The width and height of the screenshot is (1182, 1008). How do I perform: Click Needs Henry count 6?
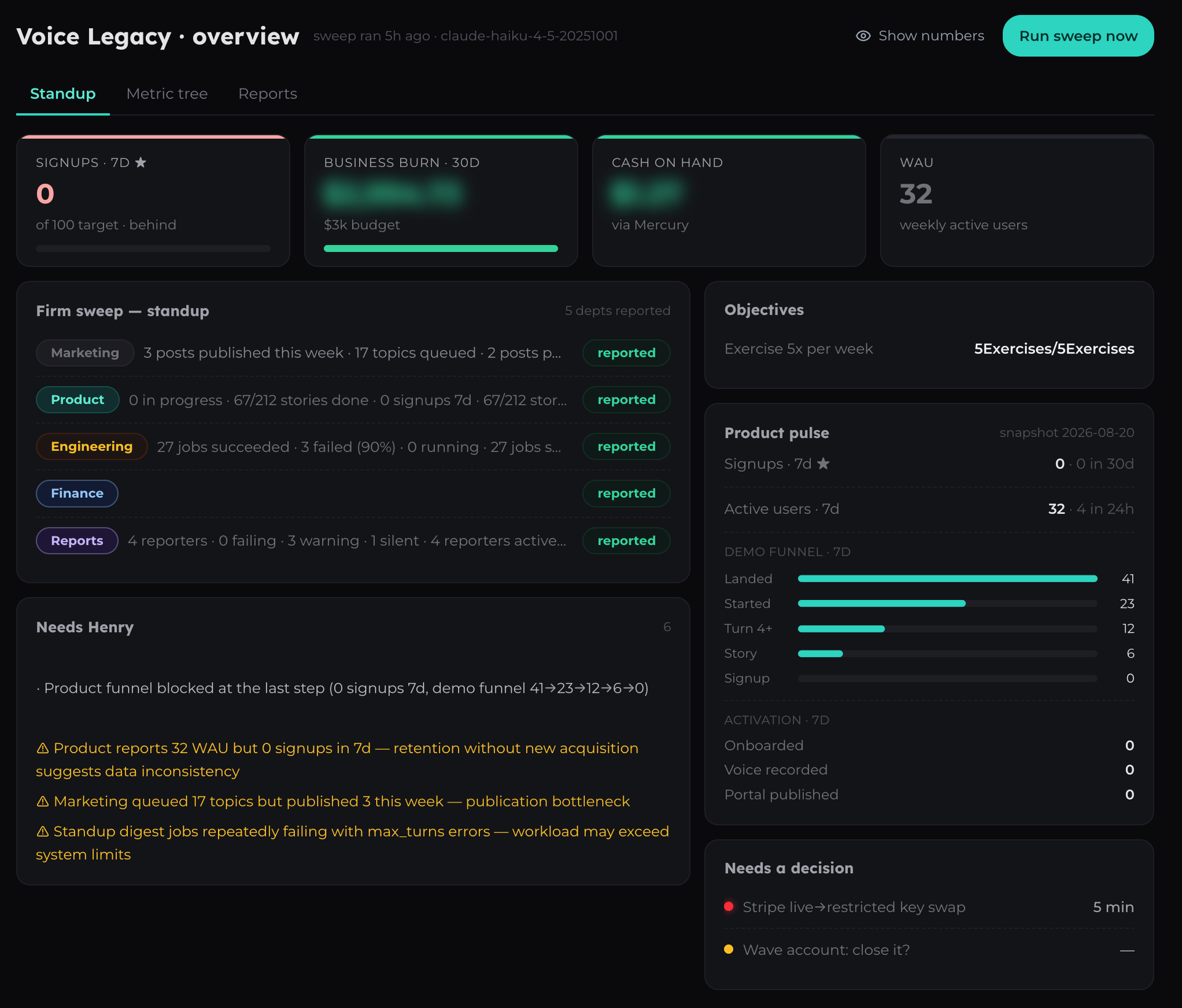point(667,626)
